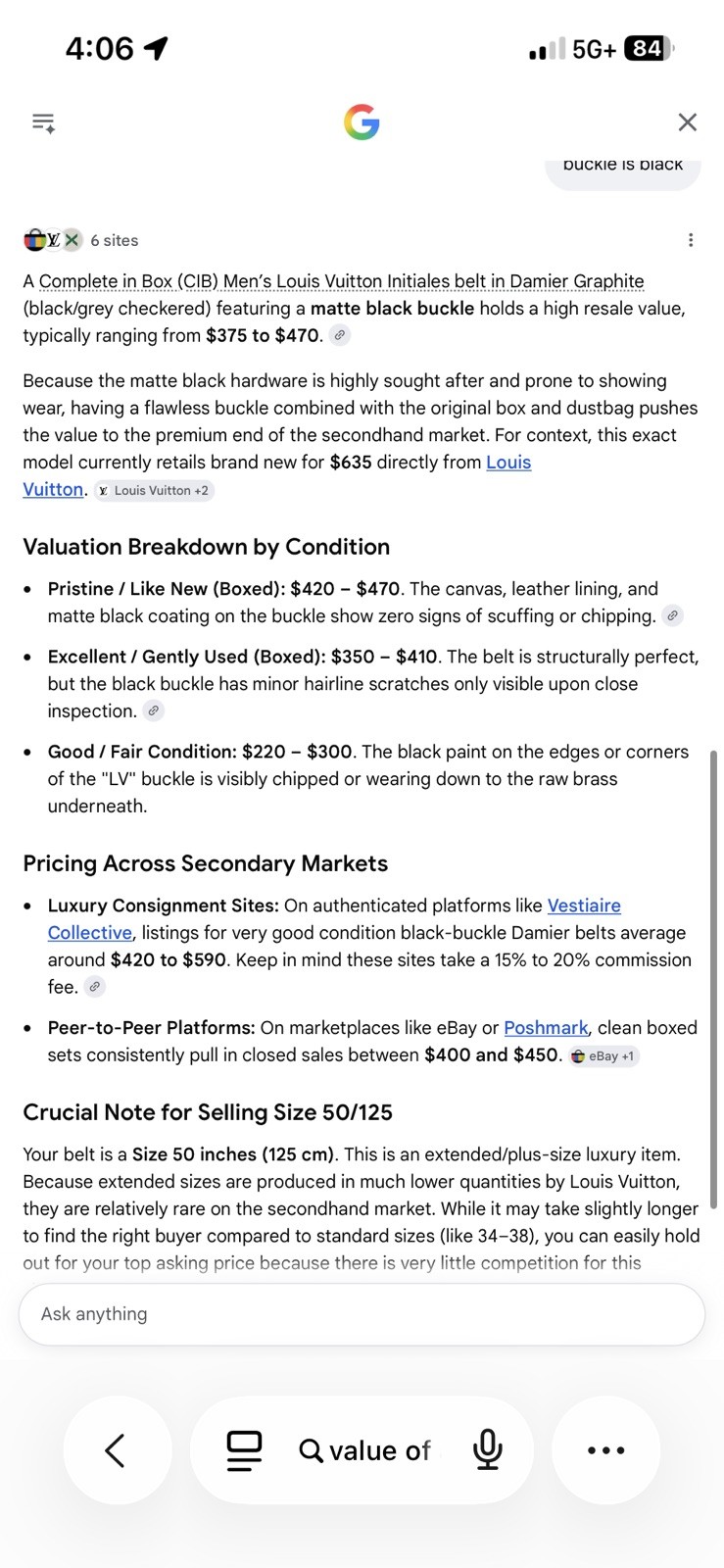Open the Poshmark link
Screen dimensions: 724x1568
[x=546, y=1028]
